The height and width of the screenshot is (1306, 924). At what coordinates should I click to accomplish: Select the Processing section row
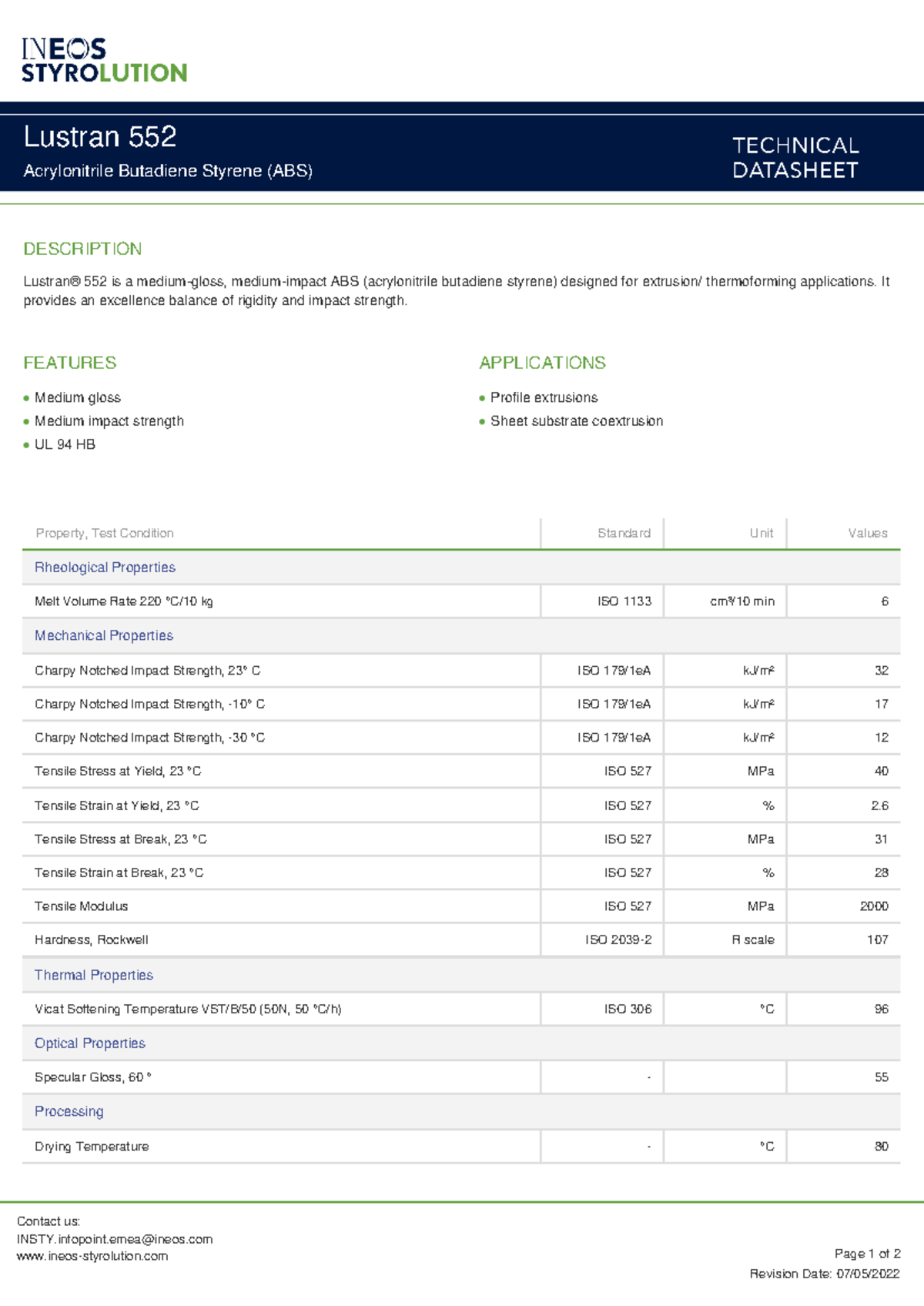coord(461,1112)
